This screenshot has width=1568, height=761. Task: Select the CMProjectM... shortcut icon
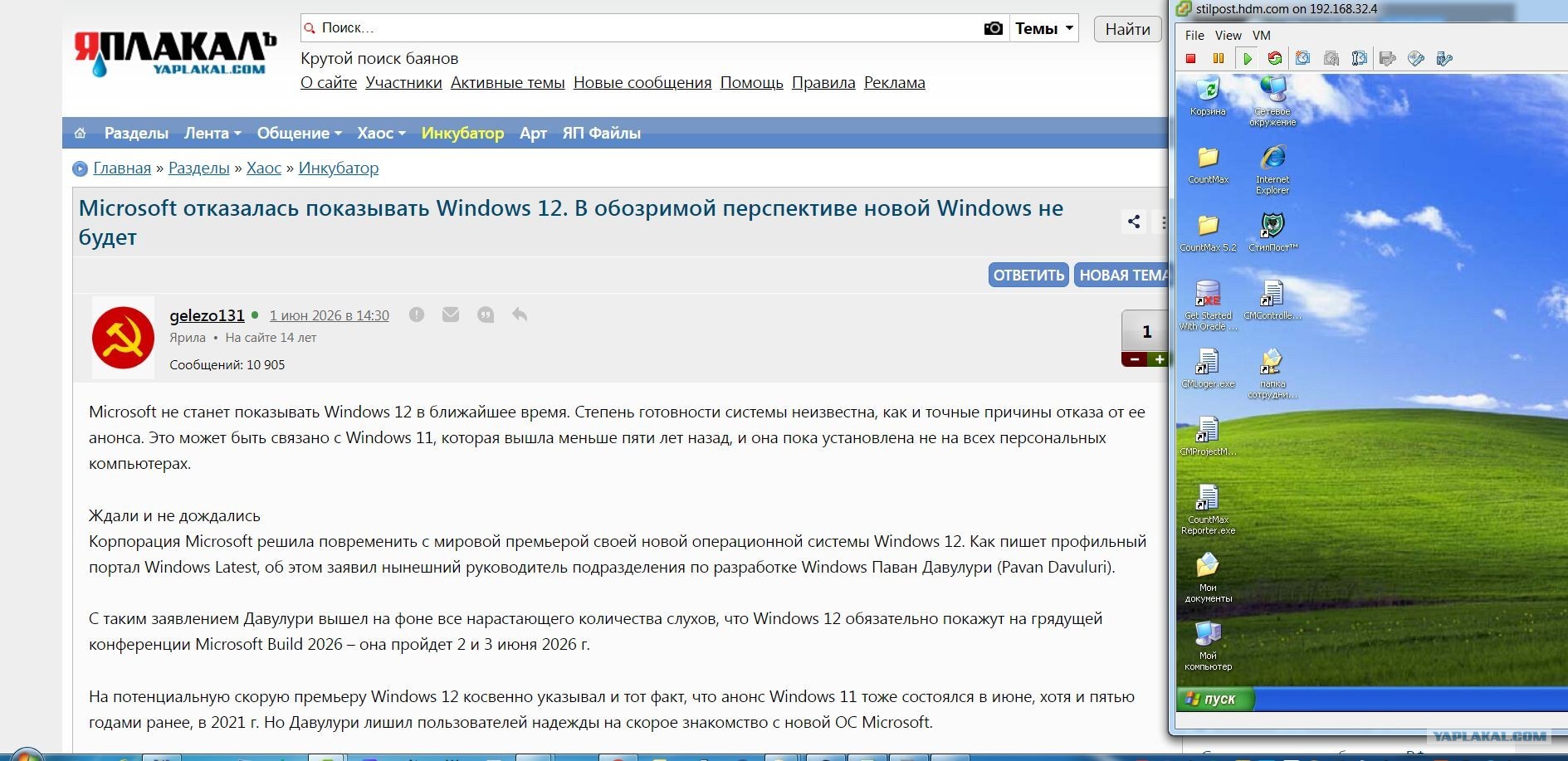tap(1208, 437)
